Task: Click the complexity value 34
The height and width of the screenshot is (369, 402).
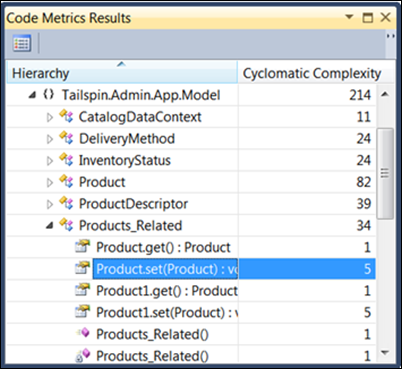Action: point(364,226)
